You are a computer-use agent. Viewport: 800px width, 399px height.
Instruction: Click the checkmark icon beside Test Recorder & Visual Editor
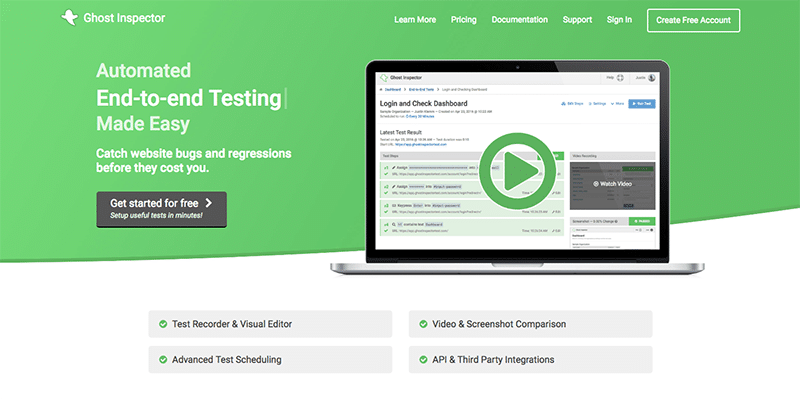tap(163, 324)
